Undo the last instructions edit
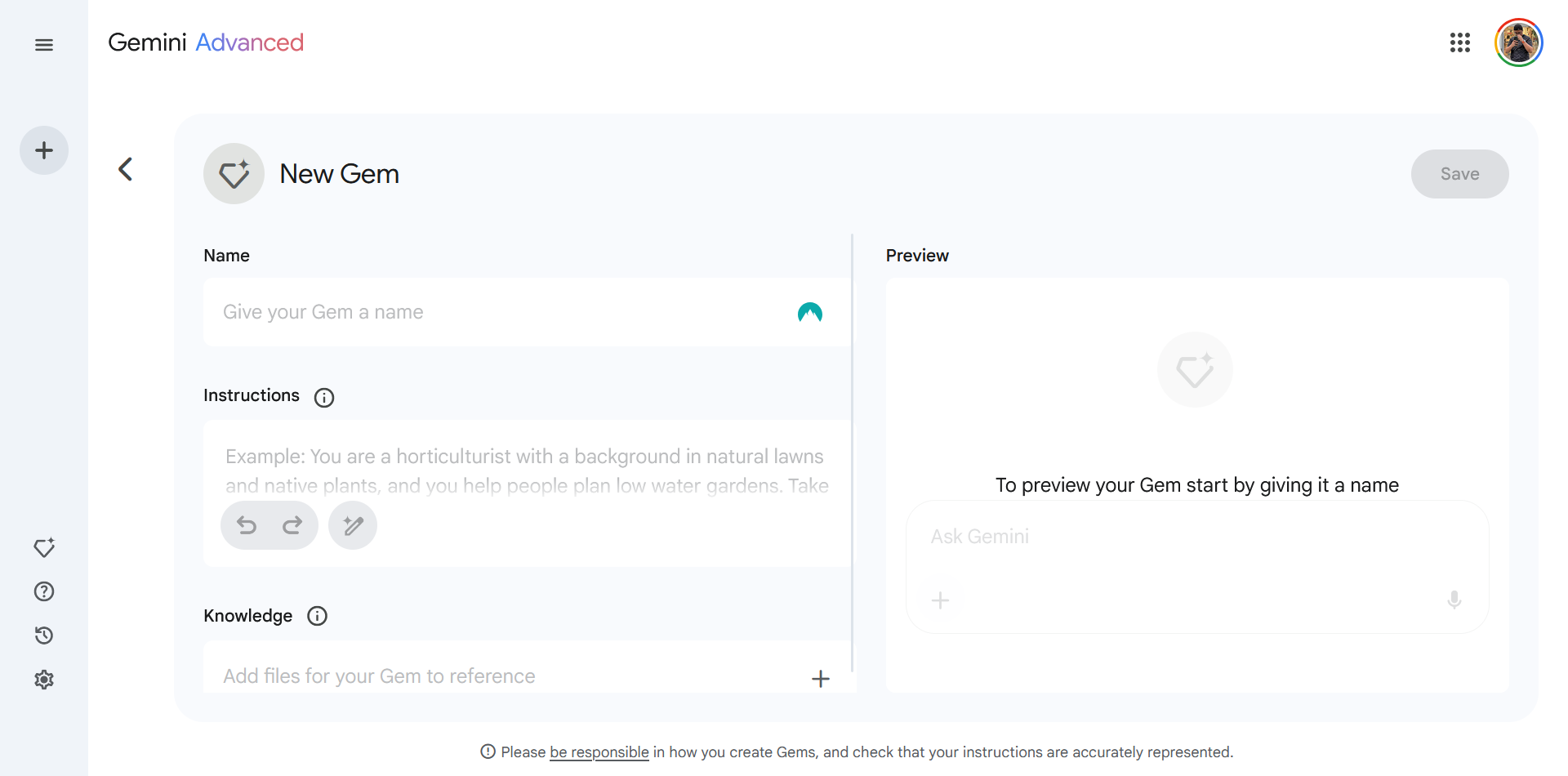1568x776 pixels. (x=247, y=525)
